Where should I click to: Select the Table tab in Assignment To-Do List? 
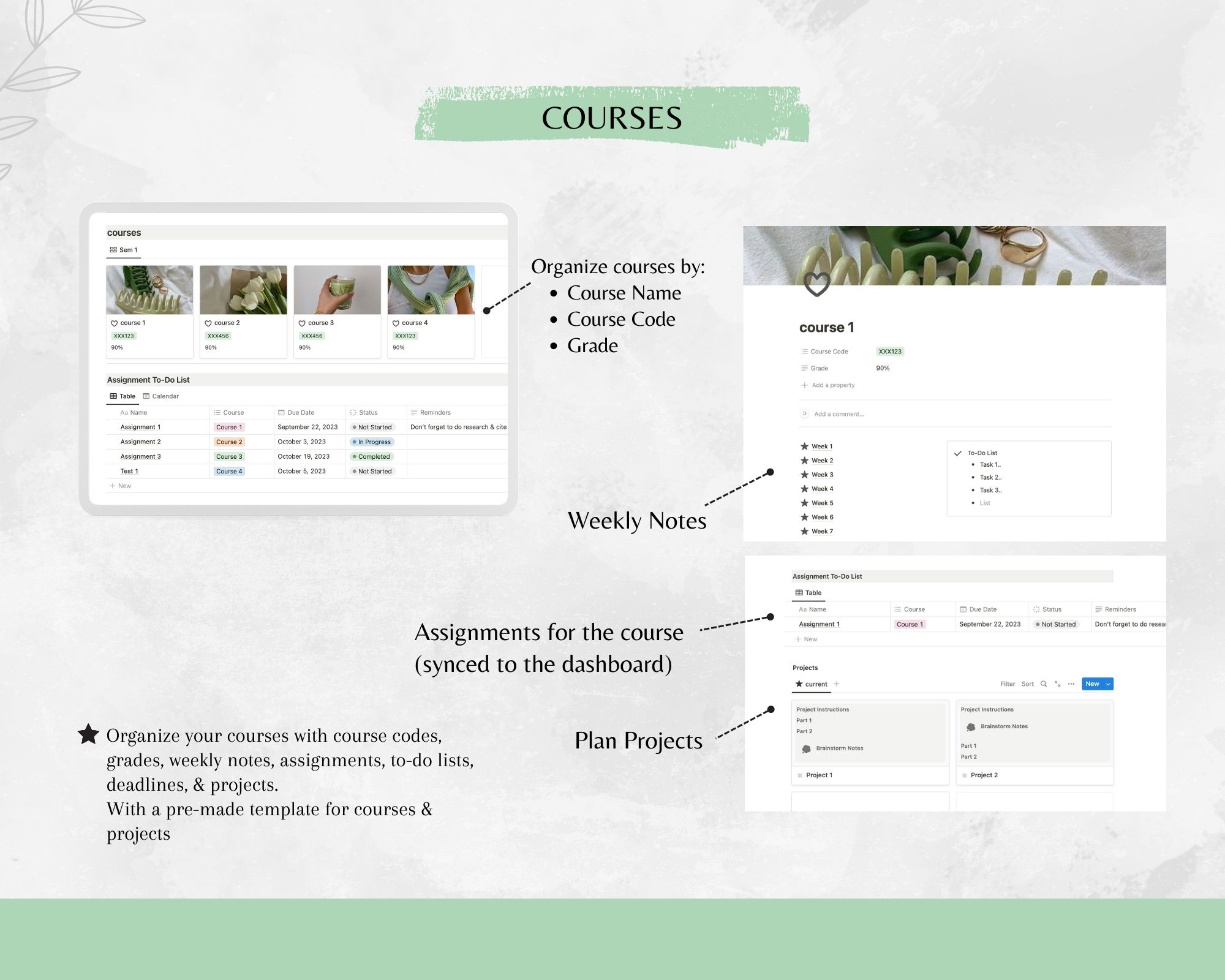click(125, 396)
